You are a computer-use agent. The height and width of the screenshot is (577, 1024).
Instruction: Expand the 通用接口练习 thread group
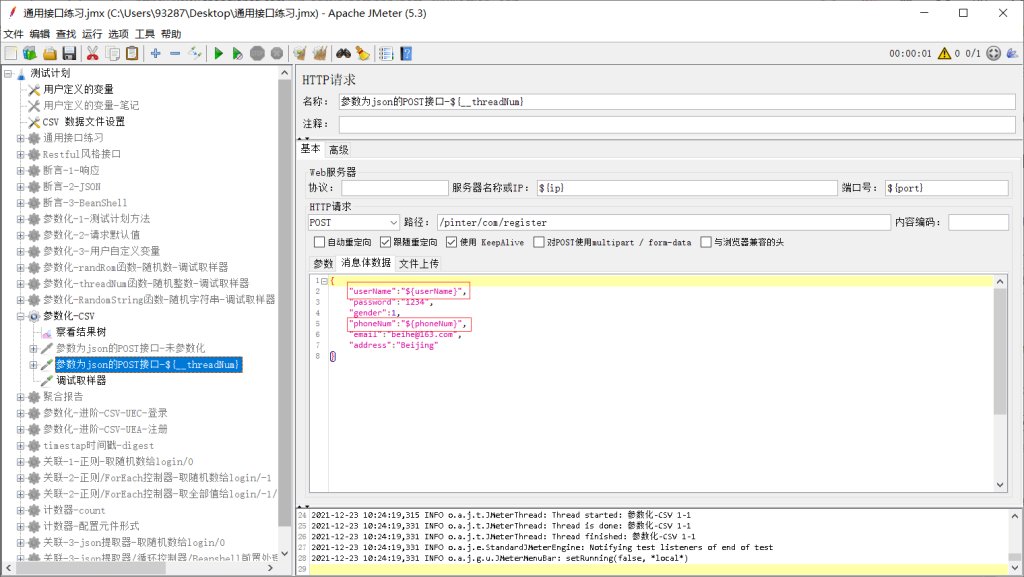click(20, 138)
